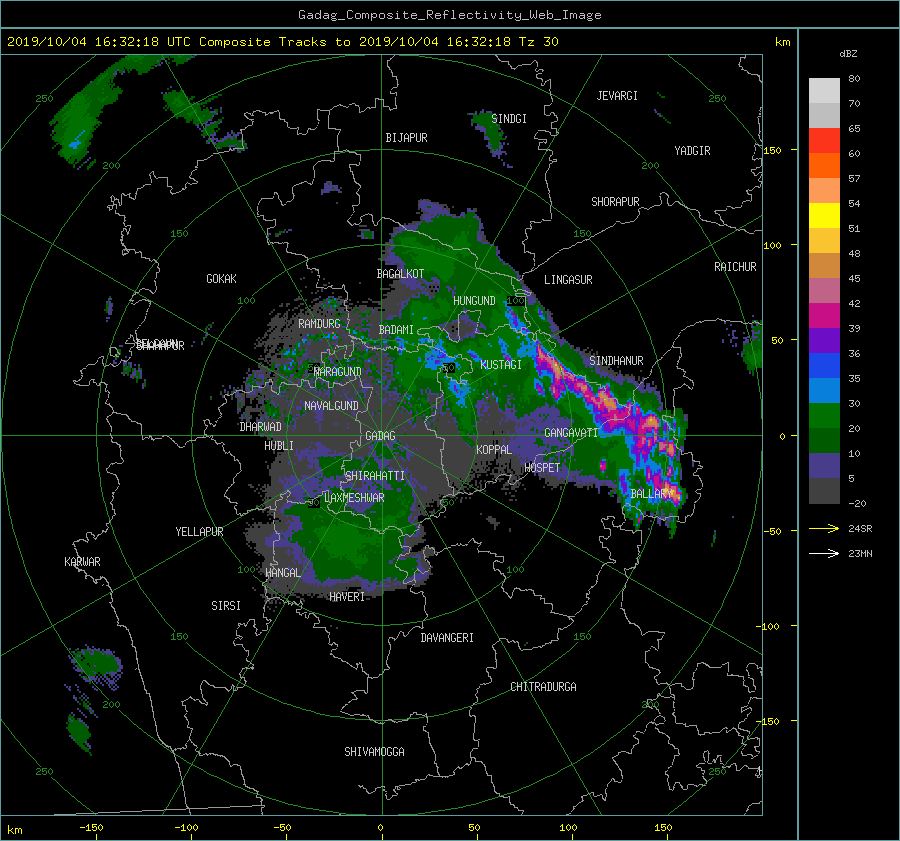Select the LAXMESHWAR label
Viewport: 900px width, 841px height.
point(354,498)
